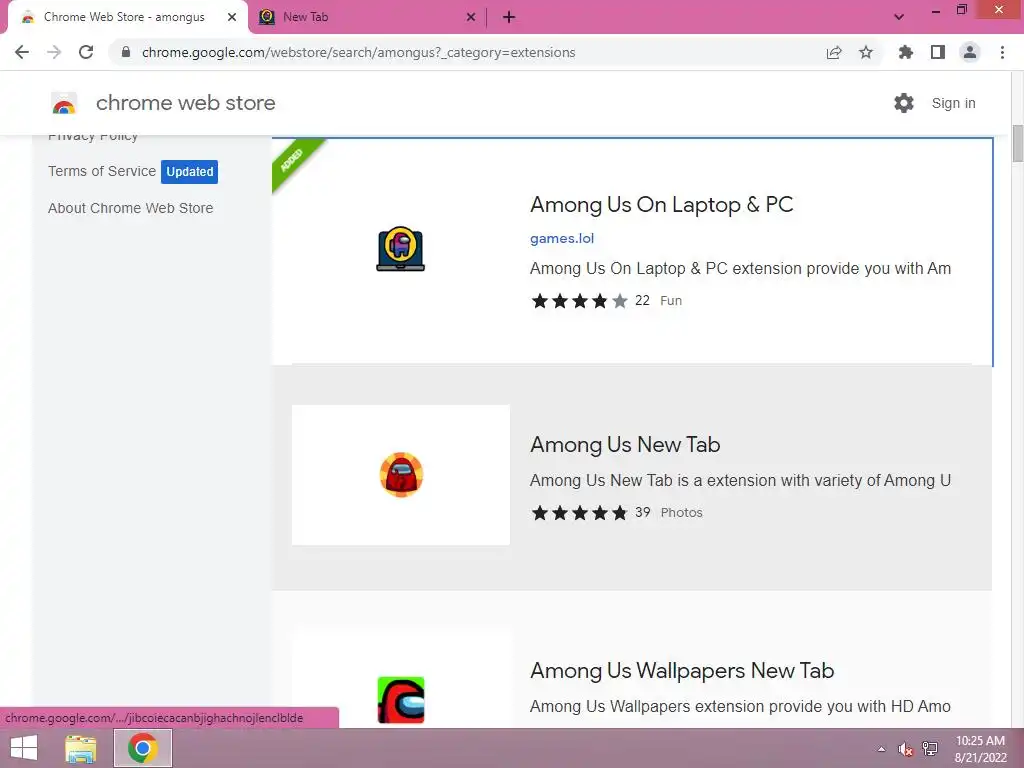Show hidden tray icons arrow
The image size is (1024, 768).
pyautogui.click(x=881, y=749)
